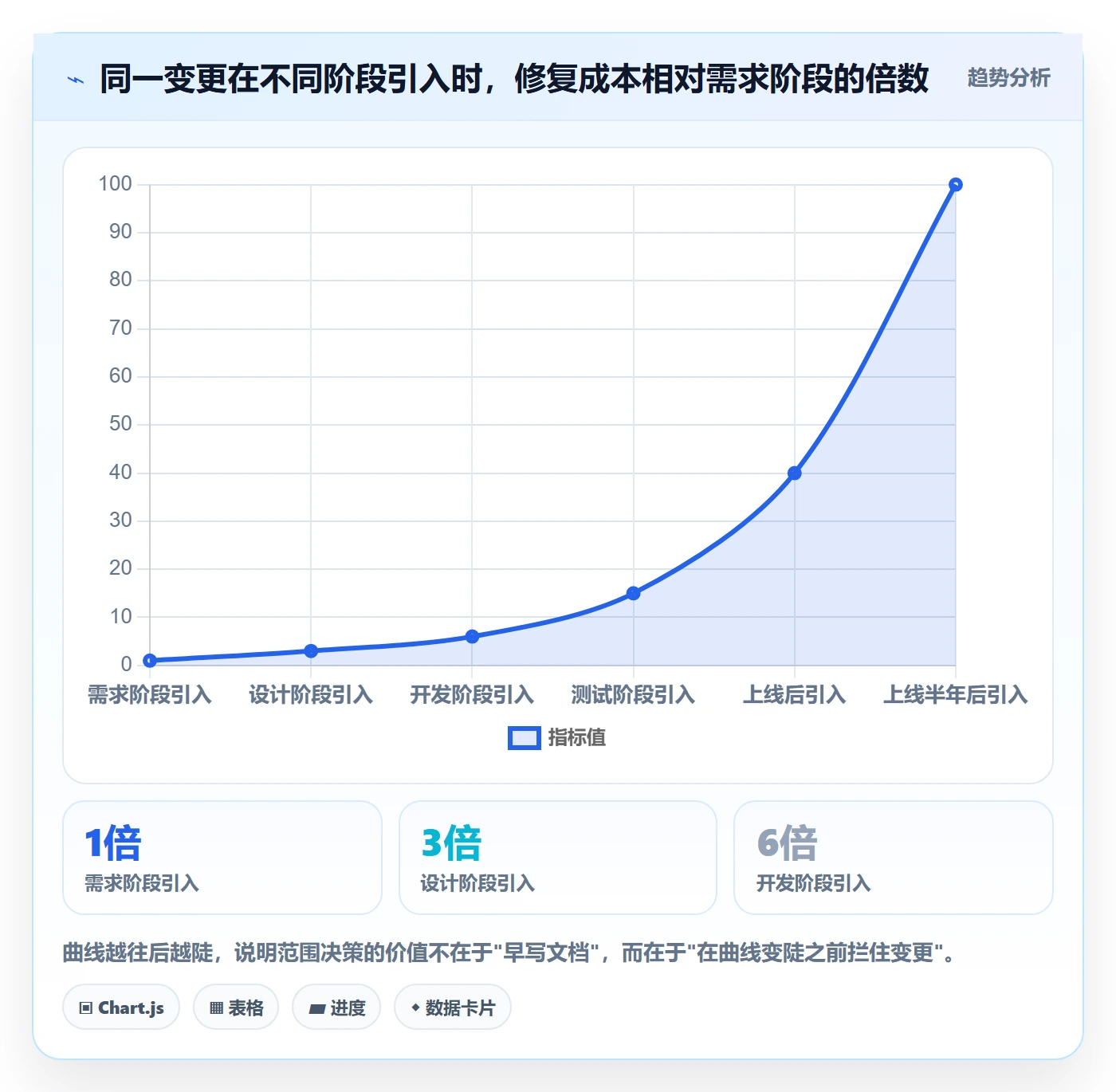Click y-axis value 50
This screenshot has height=1092, width=1116.
tap(120, 424)
